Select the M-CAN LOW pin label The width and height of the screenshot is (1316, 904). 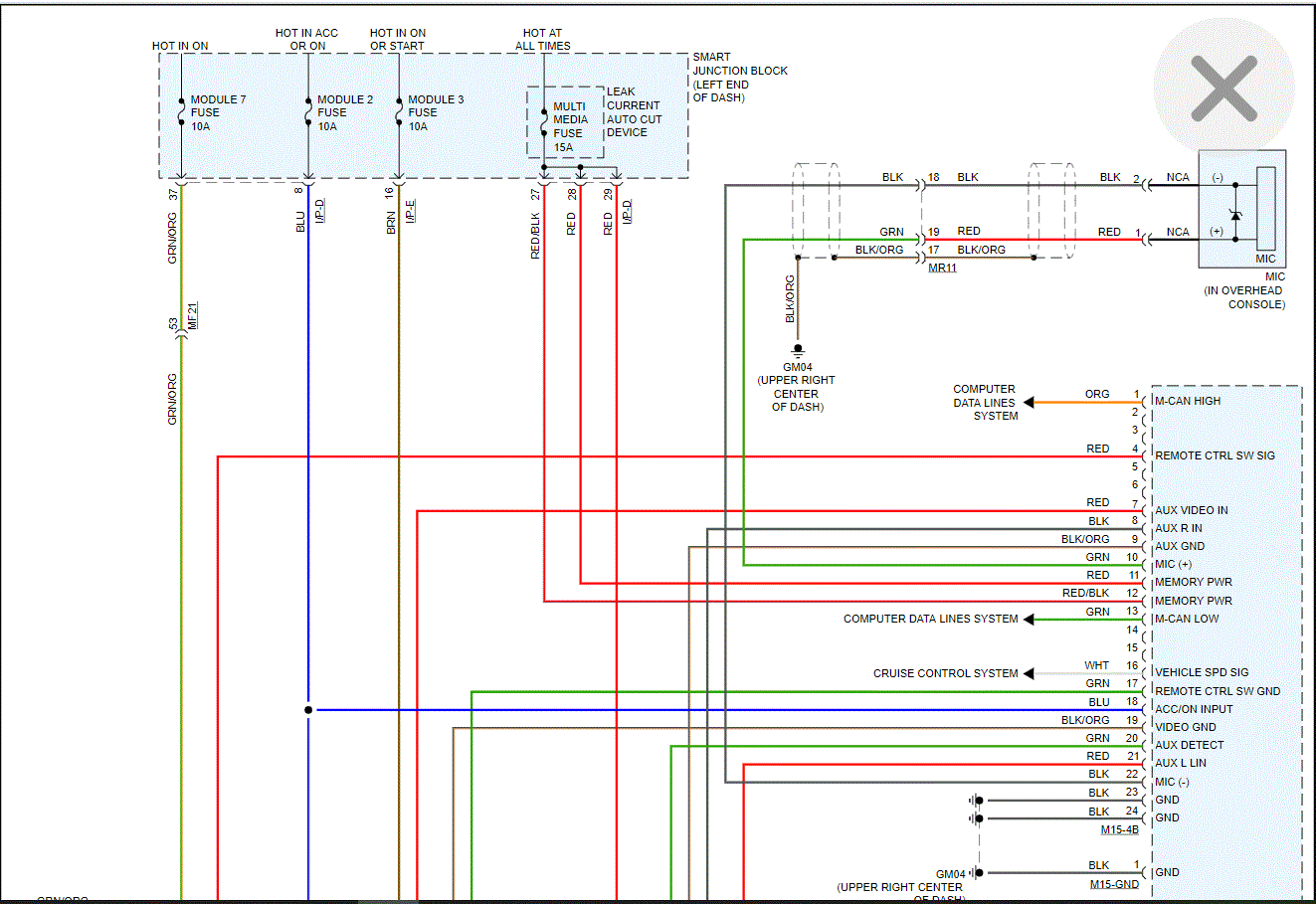1187,619
